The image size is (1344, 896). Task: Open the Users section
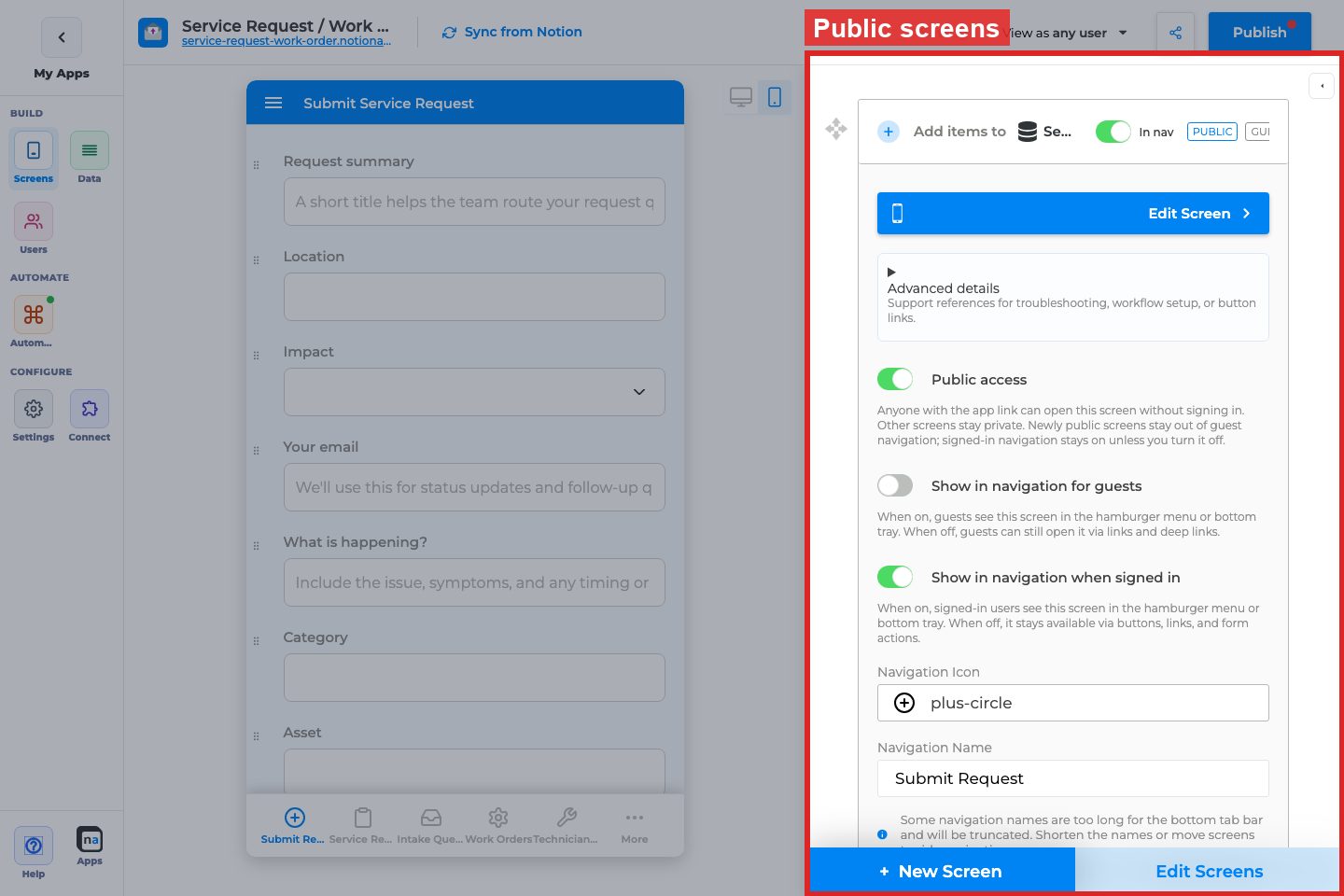(x=34, y=229)
